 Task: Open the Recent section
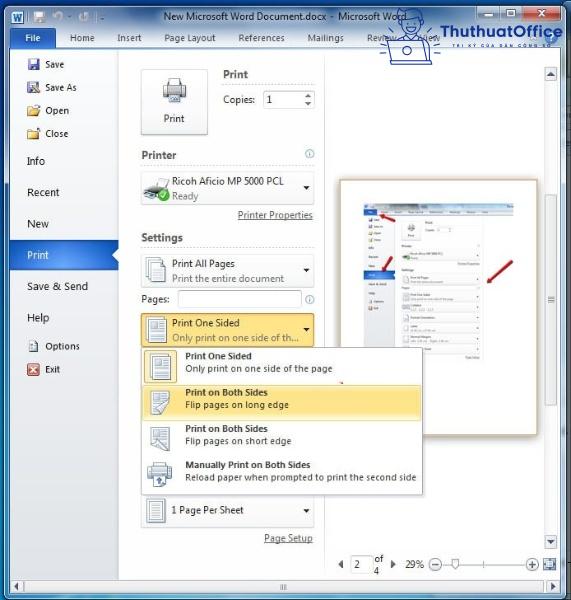(x=64, y=192)
